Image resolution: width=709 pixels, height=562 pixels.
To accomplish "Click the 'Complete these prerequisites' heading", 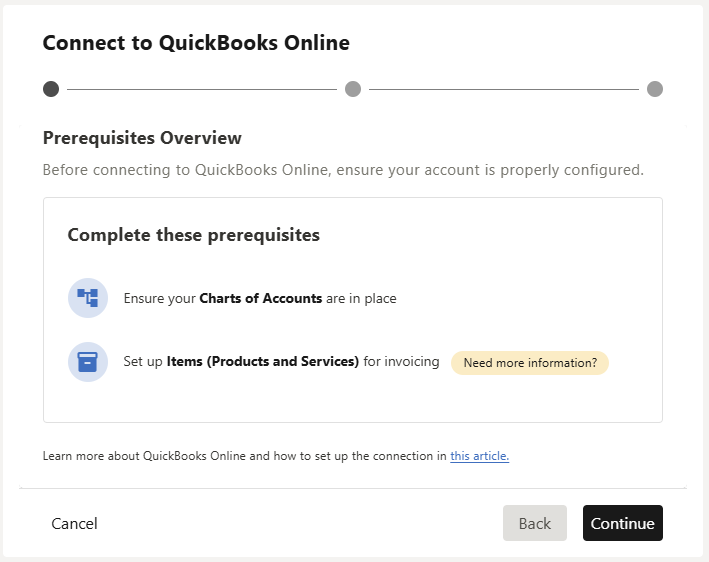I will coord(193,235).
